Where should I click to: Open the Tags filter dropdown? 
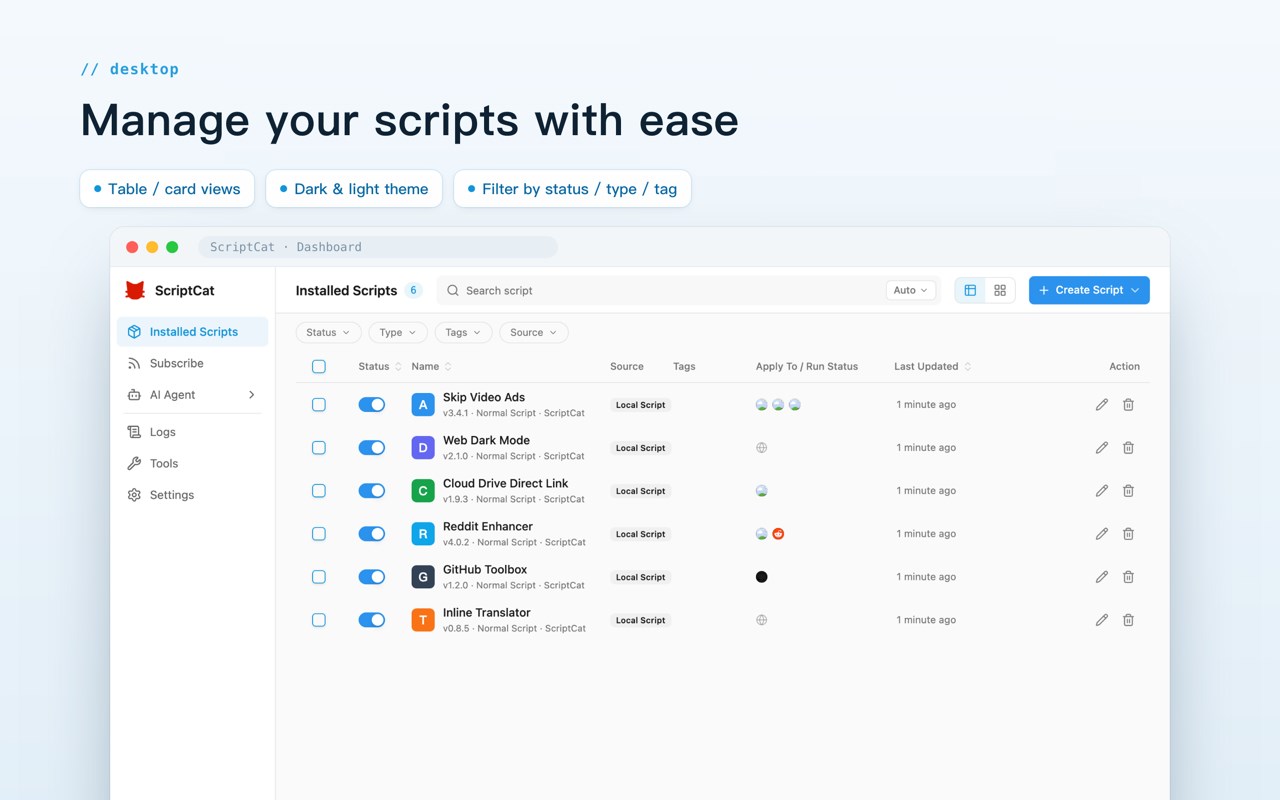463,333
